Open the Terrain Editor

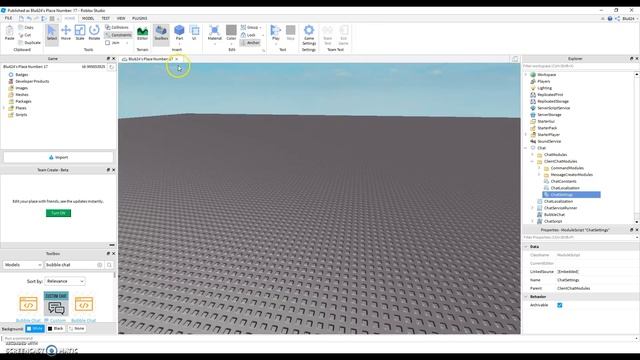point(142,33)
